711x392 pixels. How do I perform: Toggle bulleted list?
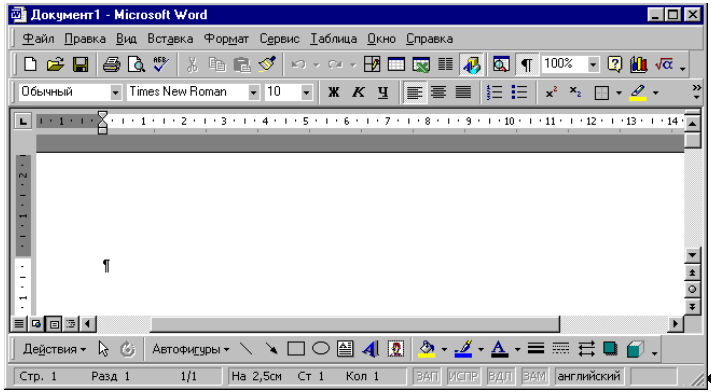point(519,93)
